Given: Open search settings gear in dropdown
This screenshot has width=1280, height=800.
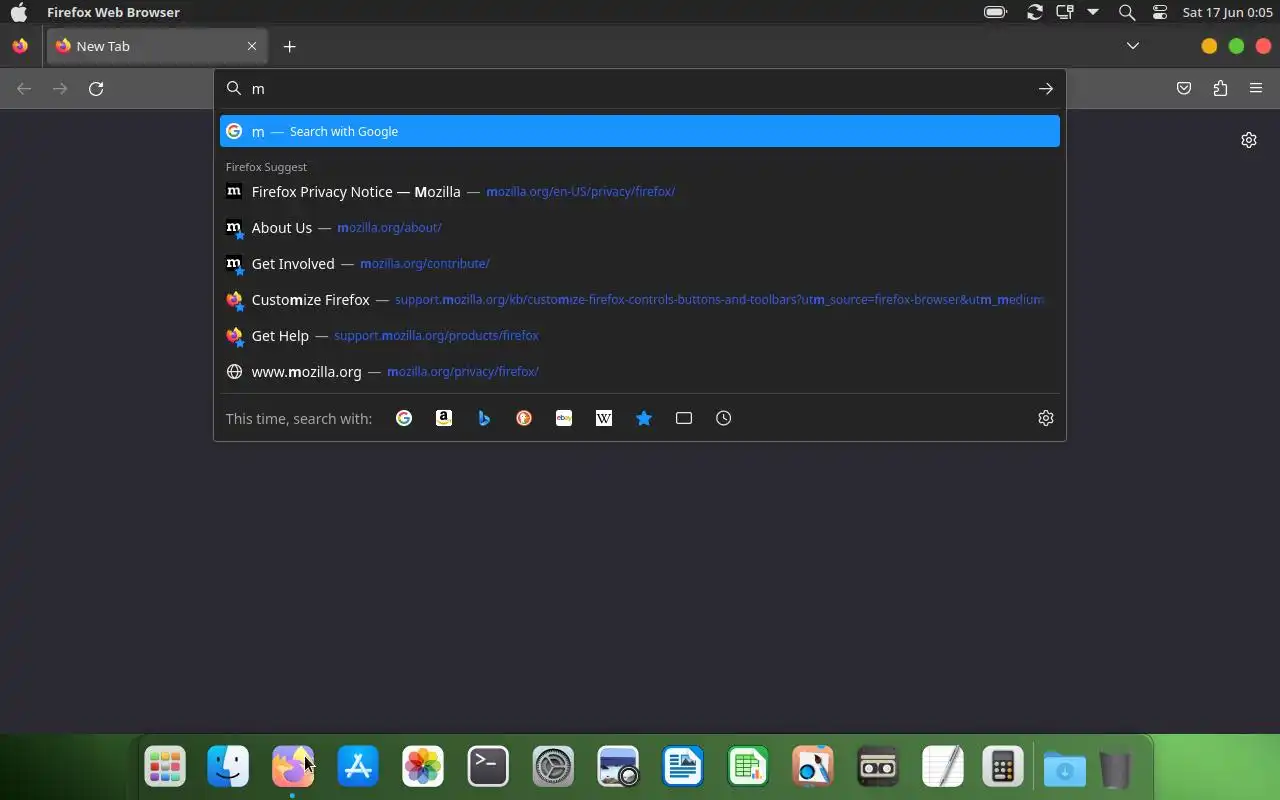Looking at the screenshot, I should coord(1046,418).
